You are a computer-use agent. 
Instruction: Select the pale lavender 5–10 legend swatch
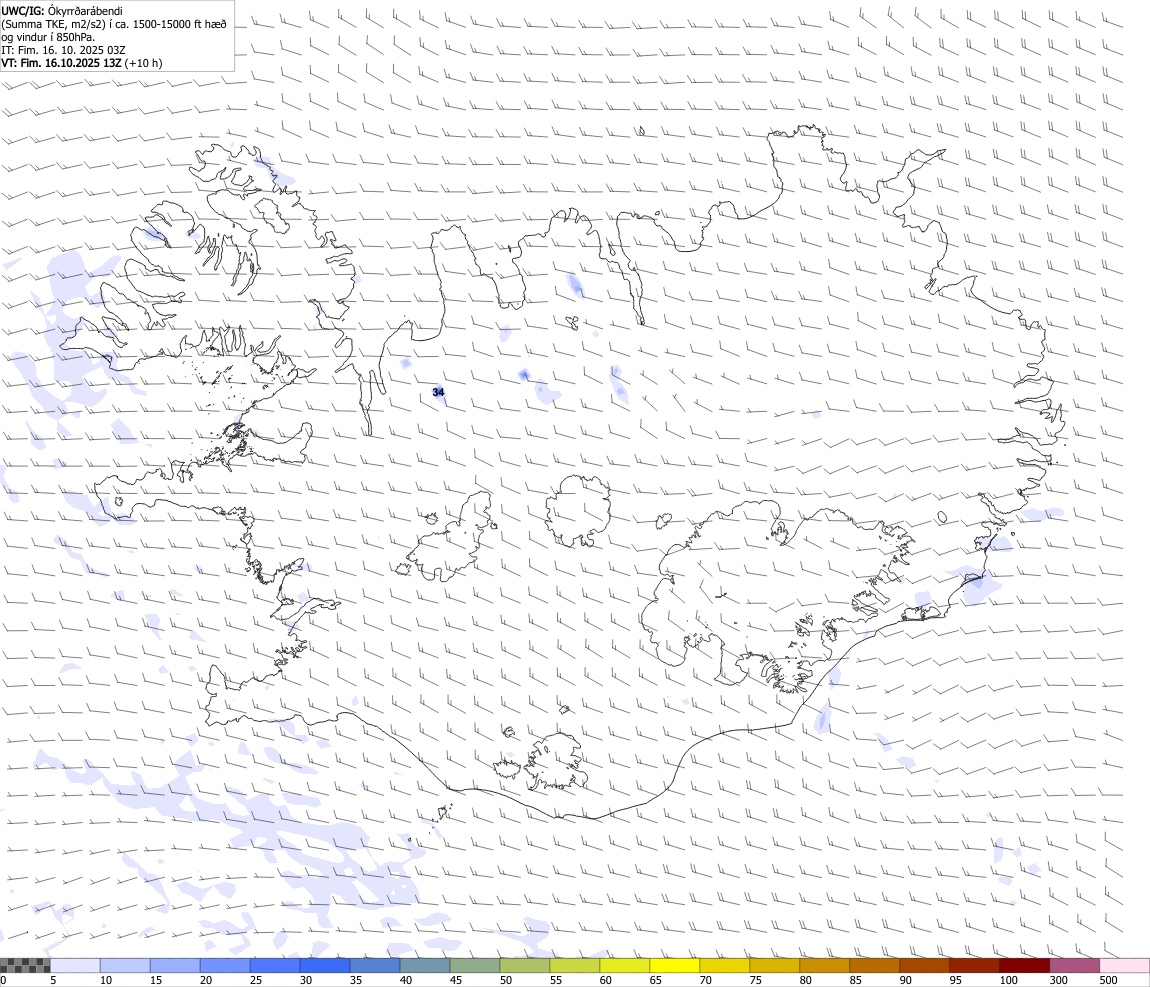click(x=75, y=965)
